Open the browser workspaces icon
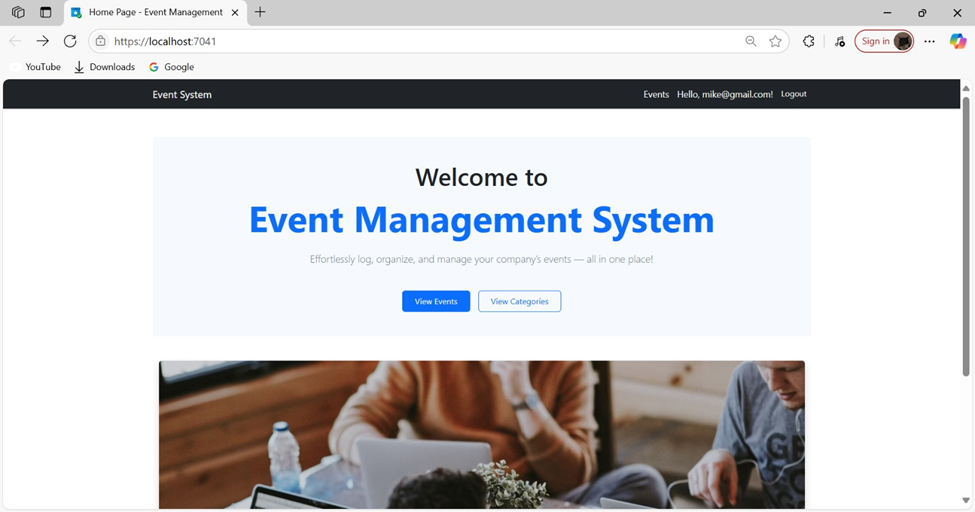 point(18,12)
